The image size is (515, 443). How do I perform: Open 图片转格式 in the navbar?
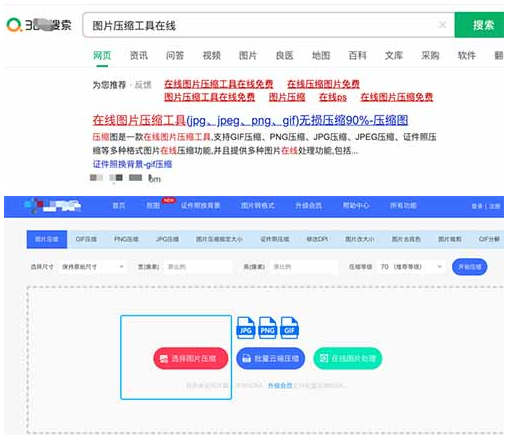pos(258,206)
